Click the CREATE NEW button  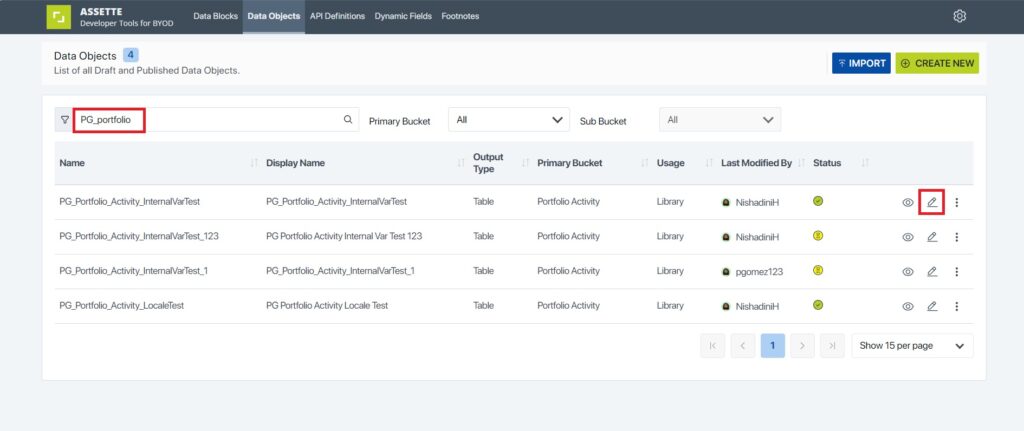pos(937,63)
